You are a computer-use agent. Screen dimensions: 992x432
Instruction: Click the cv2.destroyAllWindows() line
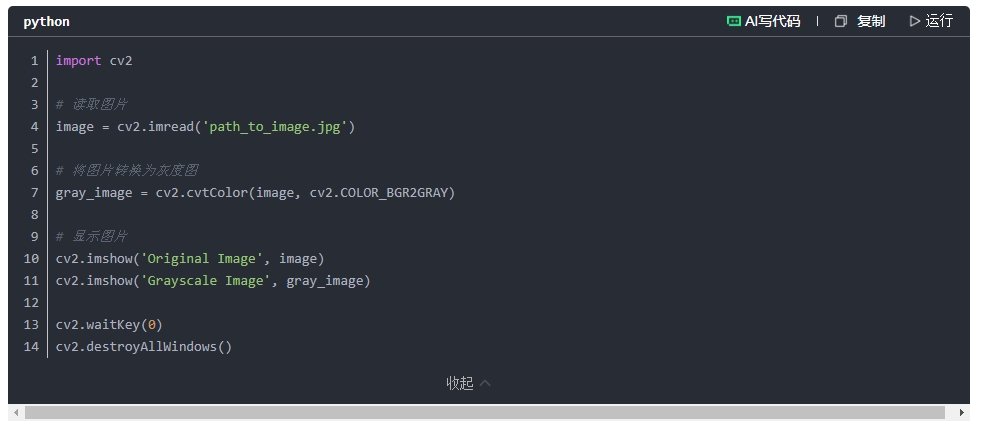coord(143,347)
